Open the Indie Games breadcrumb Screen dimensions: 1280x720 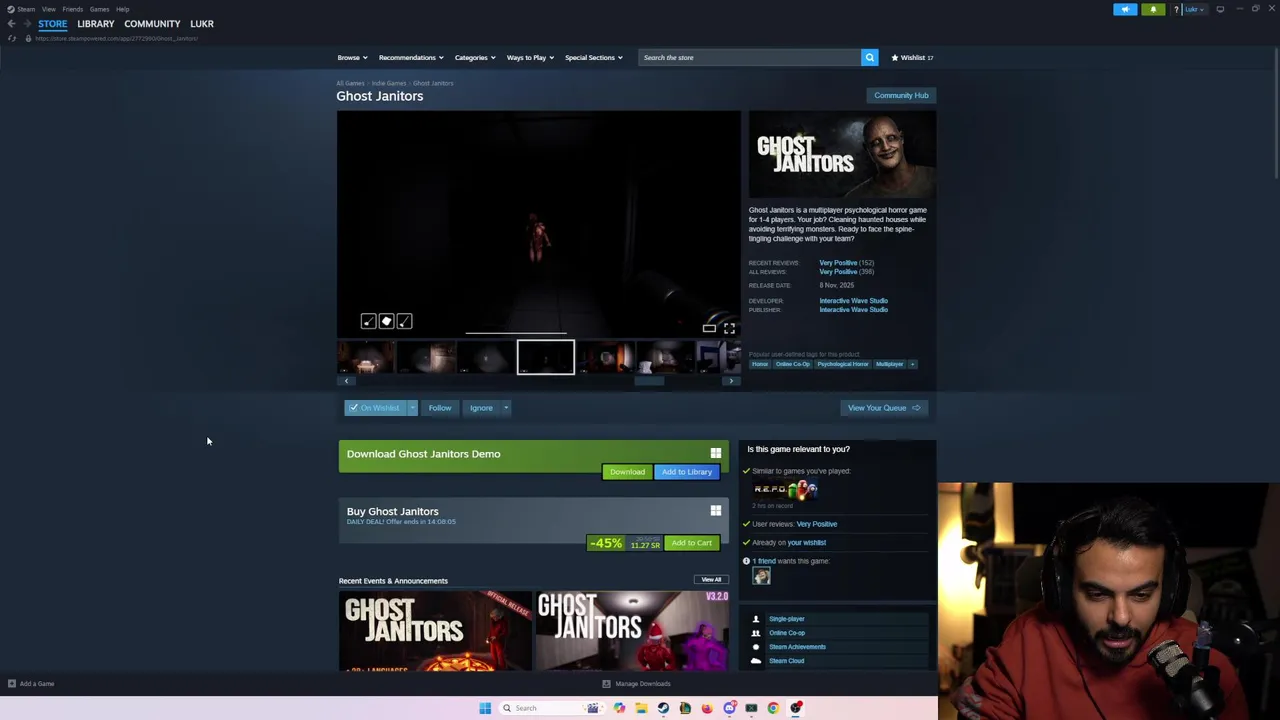tap(389, 83)
